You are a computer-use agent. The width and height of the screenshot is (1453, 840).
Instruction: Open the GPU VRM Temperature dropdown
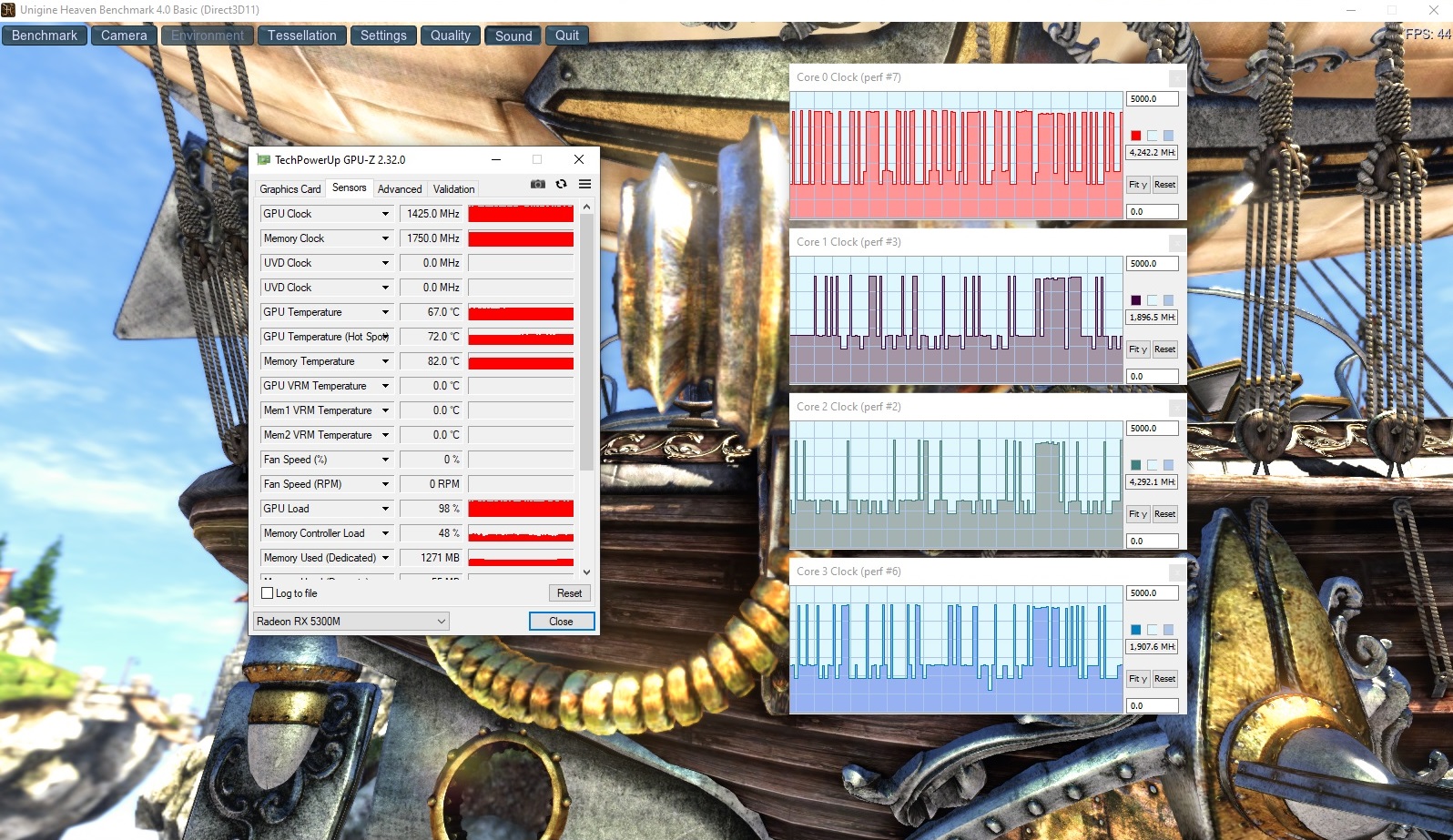385,386
